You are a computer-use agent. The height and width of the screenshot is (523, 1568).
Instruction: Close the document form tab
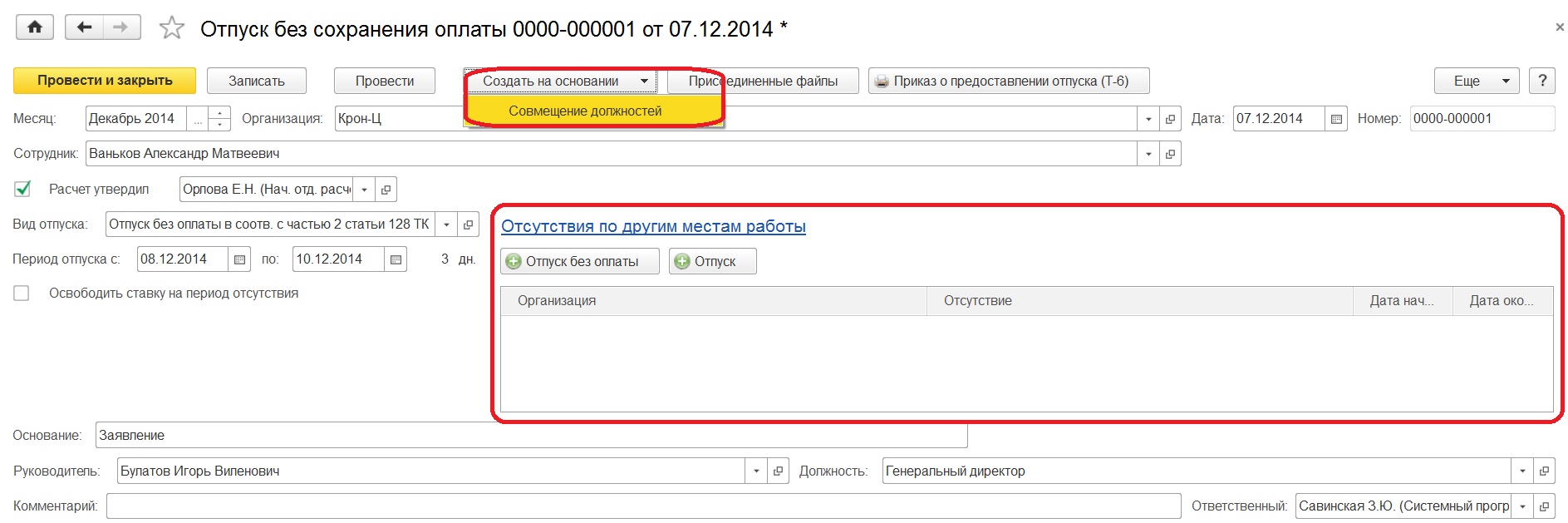(x=1560, y=27)
